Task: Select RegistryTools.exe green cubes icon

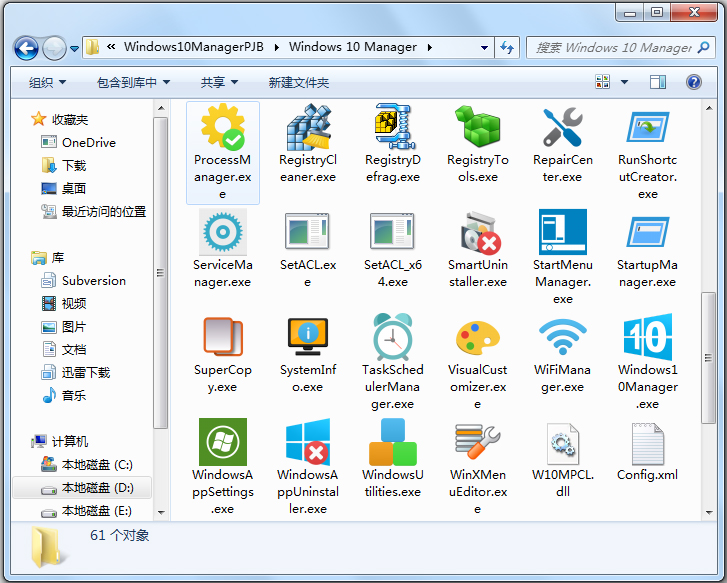Action: tap(478, 127)
